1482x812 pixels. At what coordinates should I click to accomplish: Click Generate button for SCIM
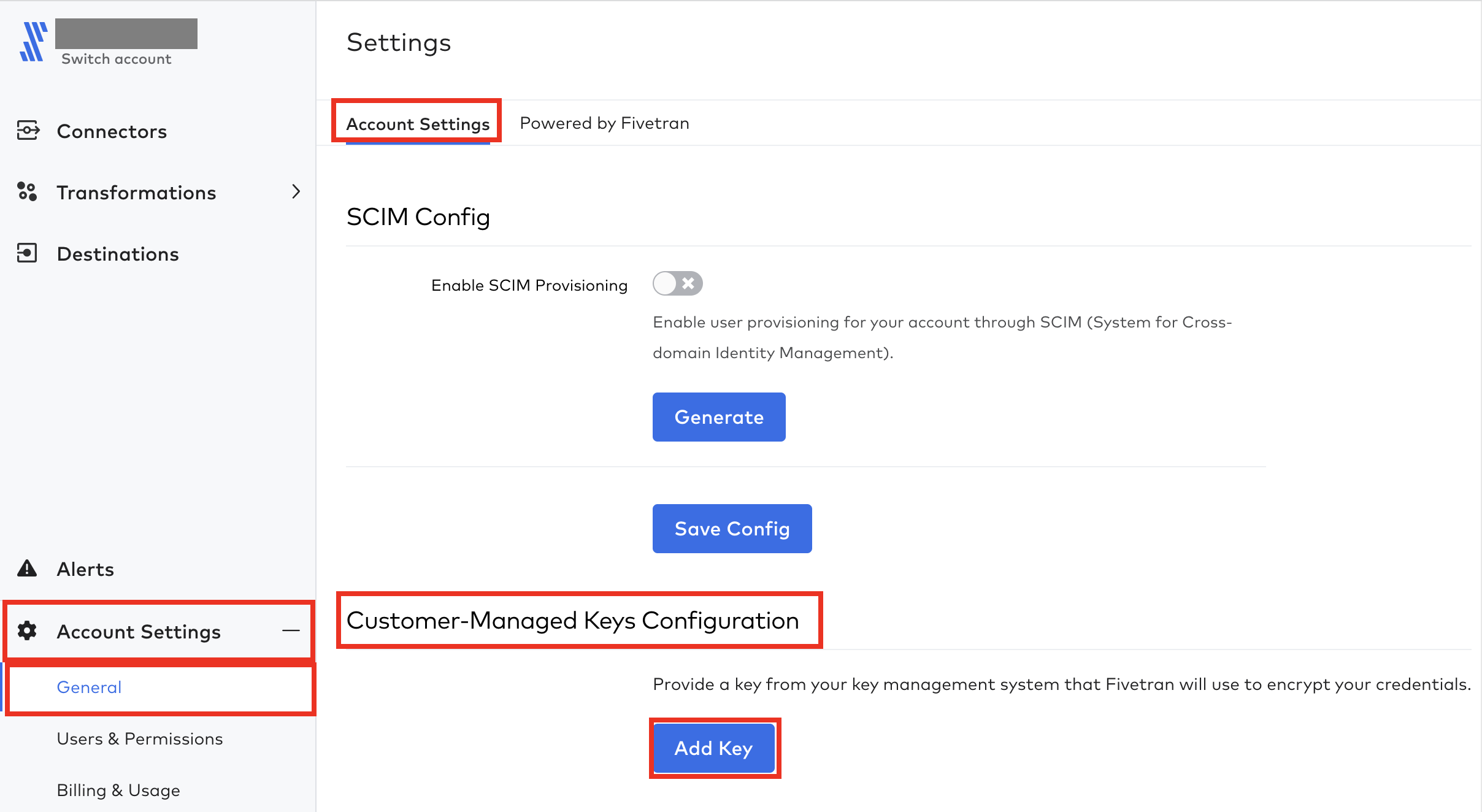[718, 417]
